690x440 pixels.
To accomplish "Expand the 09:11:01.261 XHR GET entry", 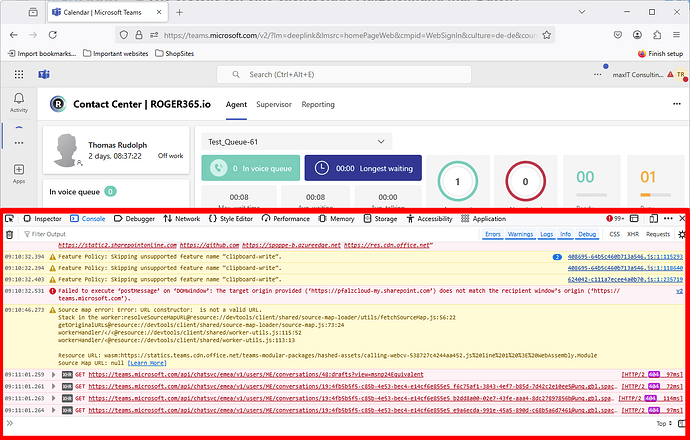I will point(54,386).
